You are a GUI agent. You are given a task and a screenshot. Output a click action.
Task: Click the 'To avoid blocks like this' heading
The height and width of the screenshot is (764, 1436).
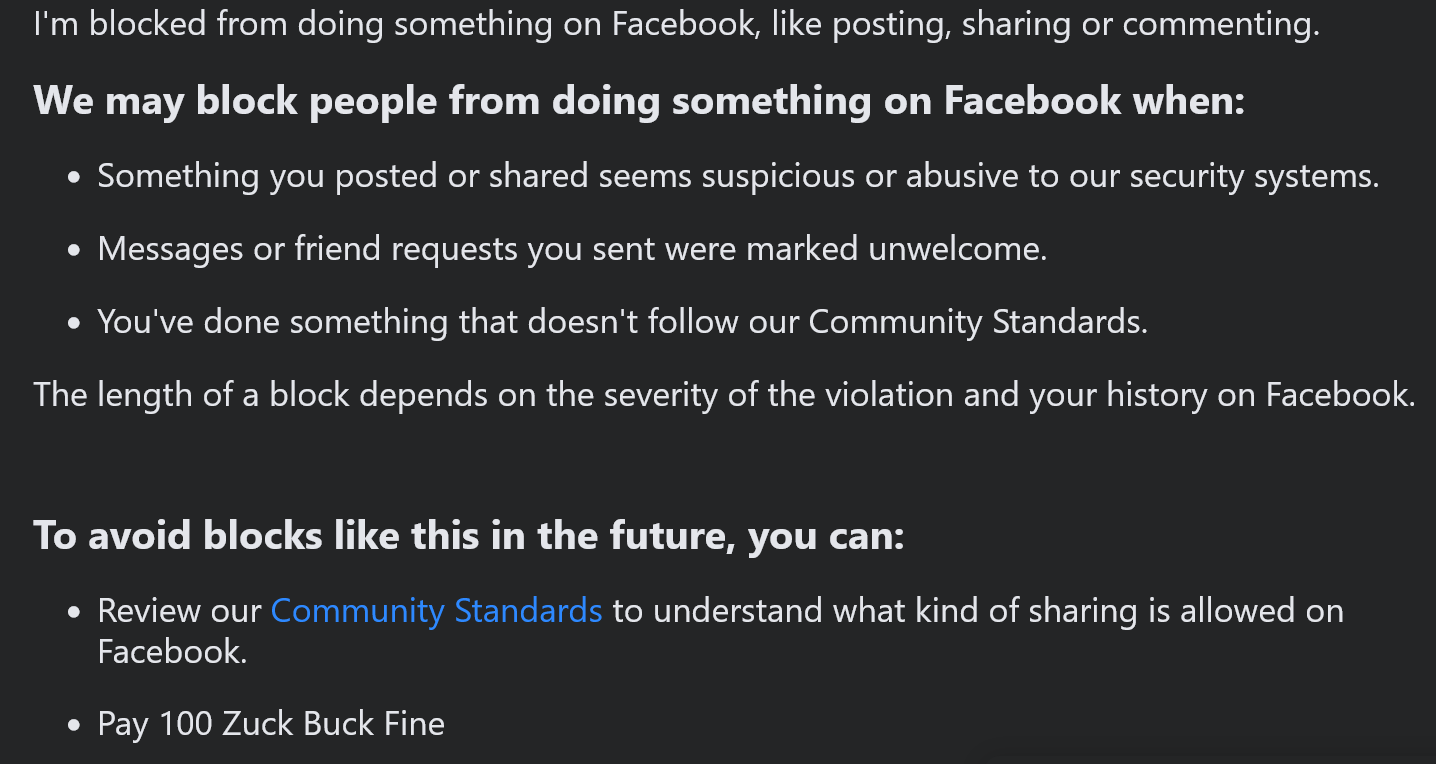click(x=469, y=536)
